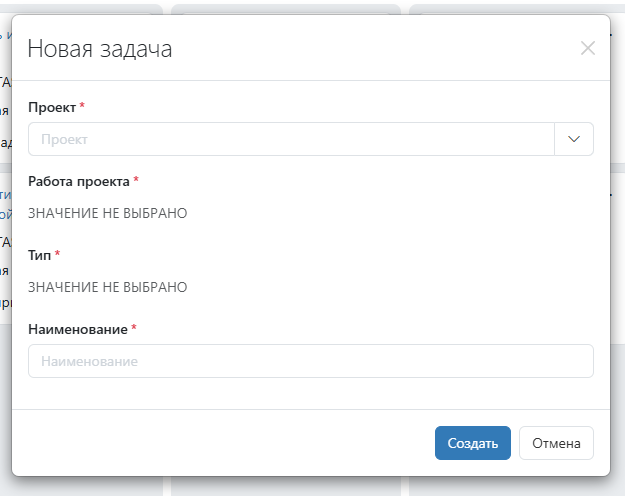Screen dimensions: 625x496
Task: Click the Тип field label
Action: pos(39,255)
